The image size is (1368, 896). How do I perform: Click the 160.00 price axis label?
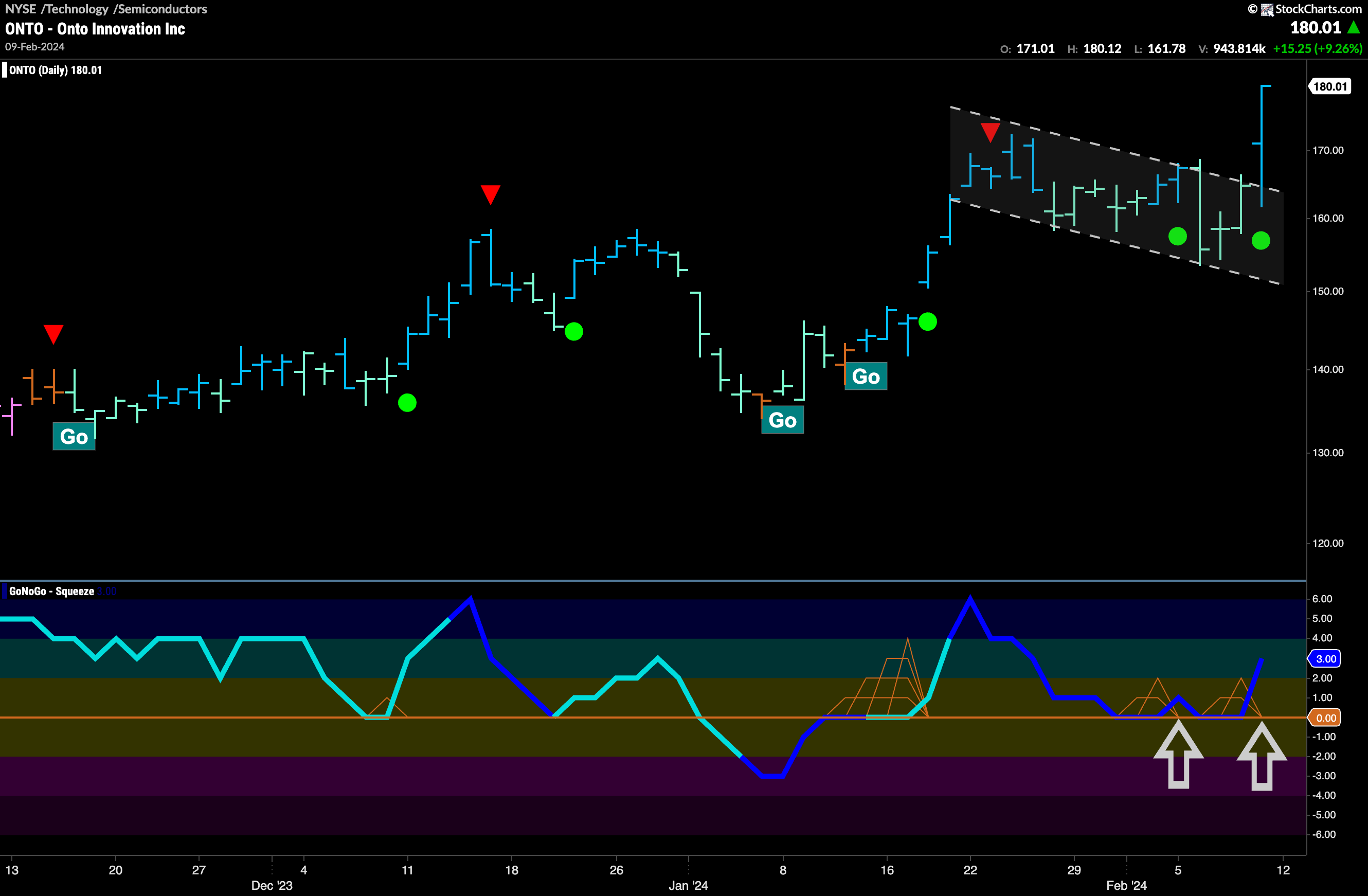pyautogui.click(x=1328, y=218)
